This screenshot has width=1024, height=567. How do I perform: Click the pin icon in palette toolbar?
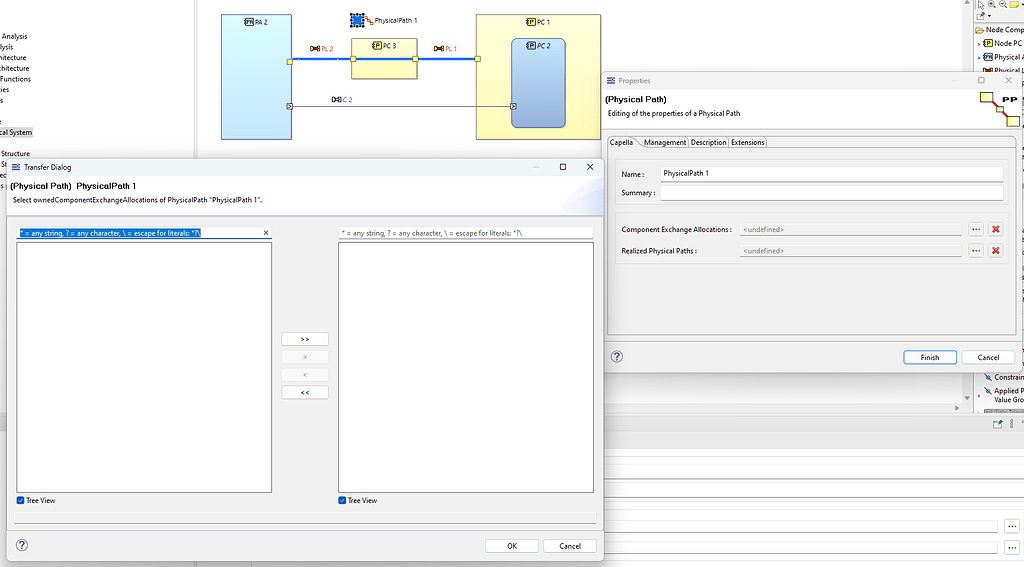click(x=980, y=16)
